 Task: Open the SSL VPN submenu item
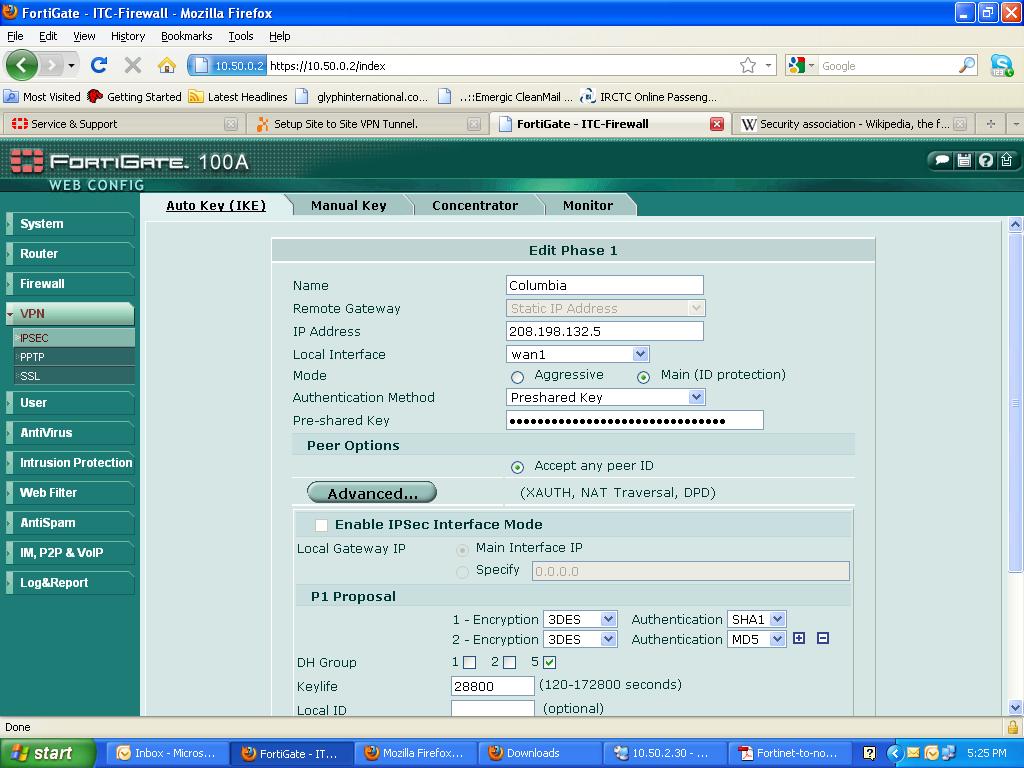click(74, 376)
